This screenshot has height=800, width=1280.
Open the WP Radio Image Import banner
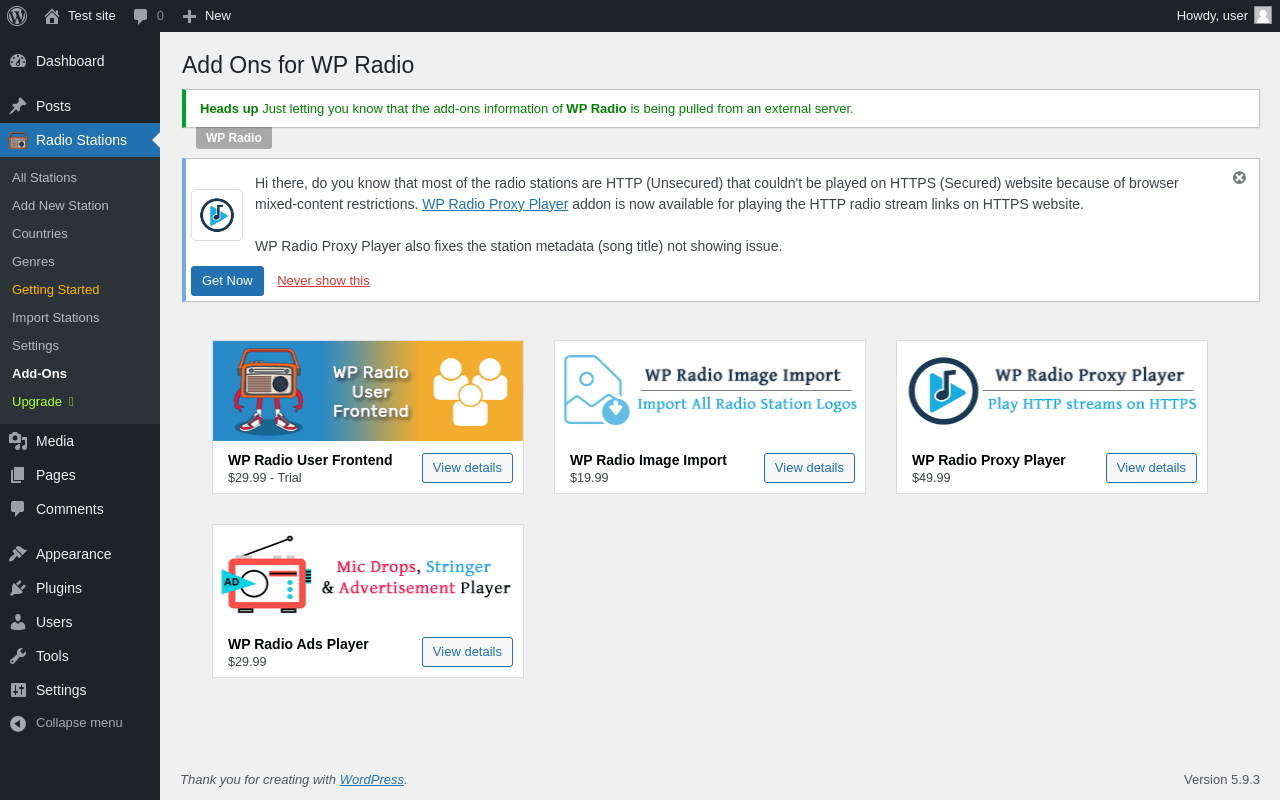tap(710, 391)
